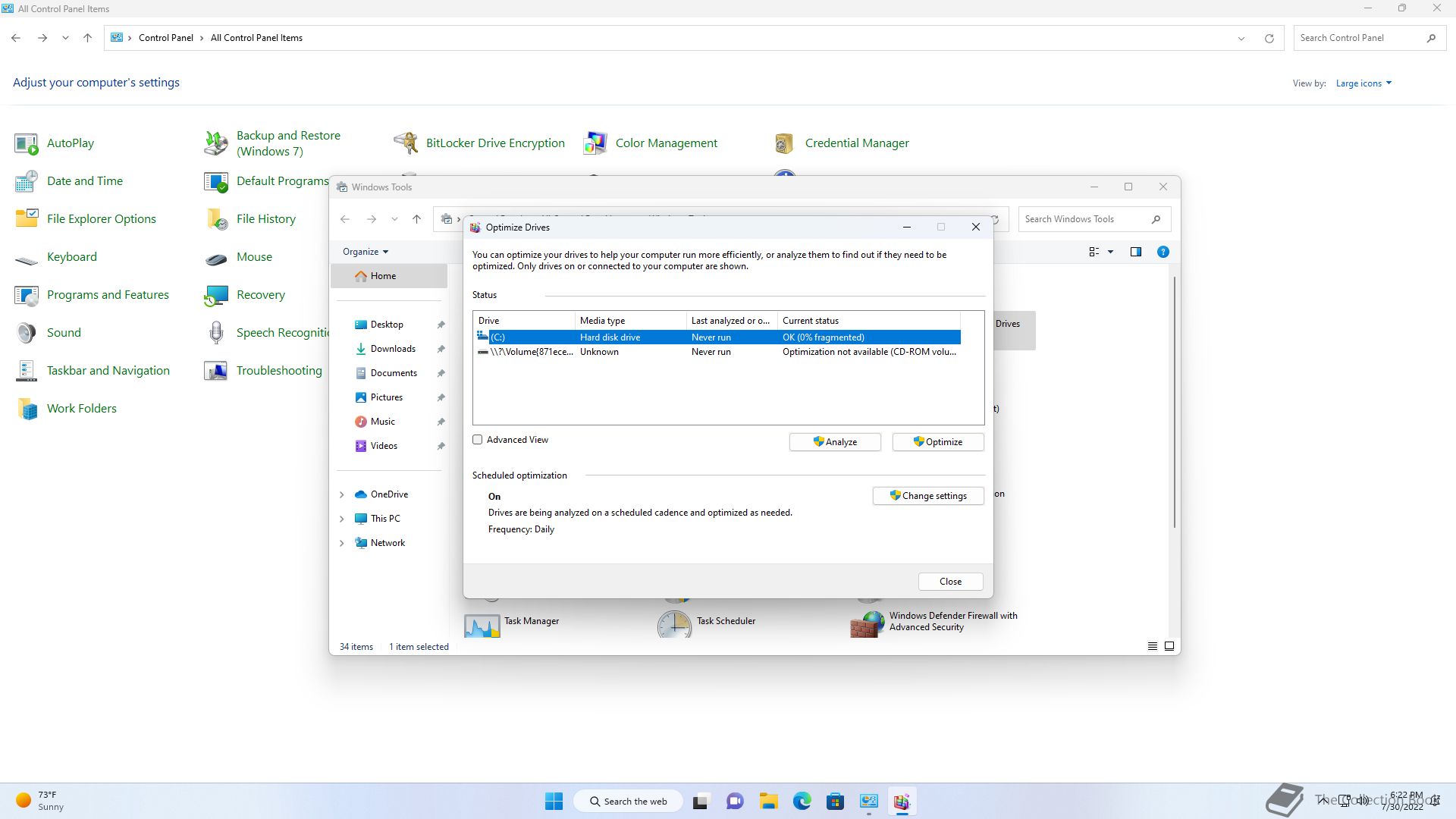Open Mouse settings

pyautogui.click(x=238, y=256)
